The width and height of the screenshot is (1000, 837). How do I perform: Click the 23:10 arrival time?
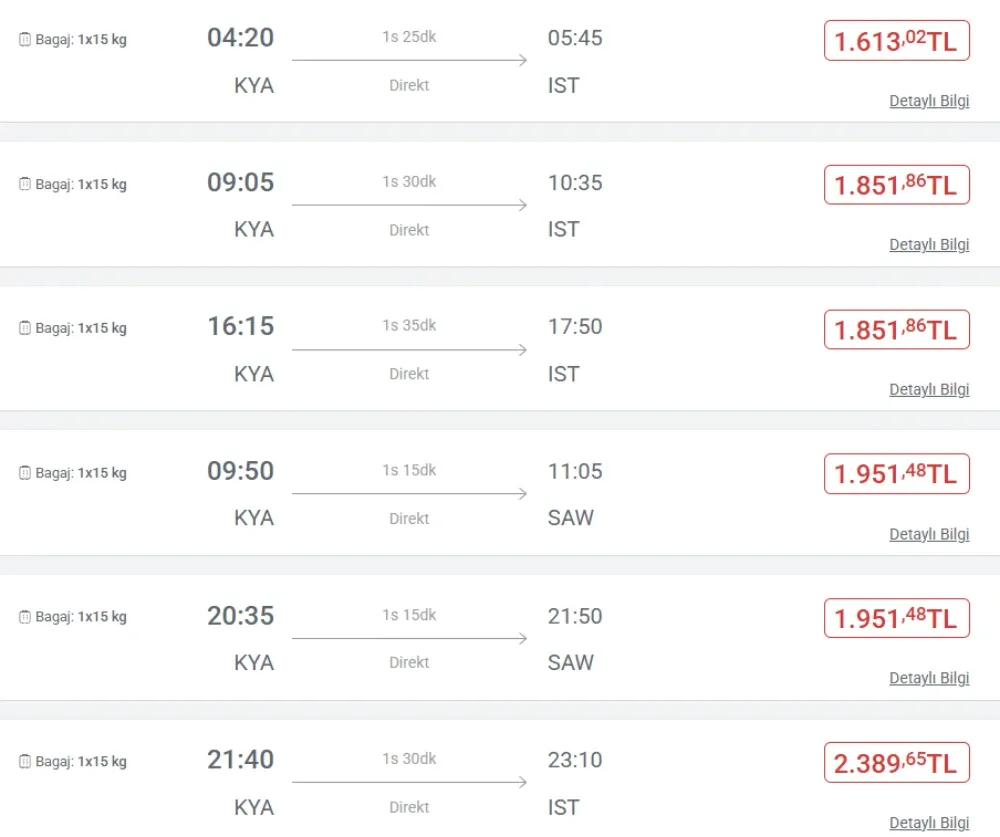click(575, 760)
